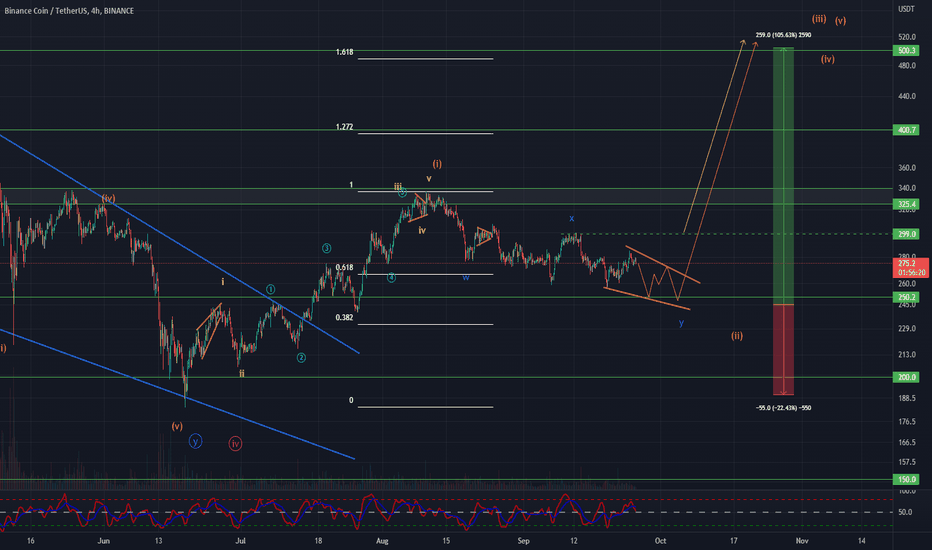Click the circled 1 wave marker
The width and height of the screenshot is (932, 550).
tap(270, 290)
